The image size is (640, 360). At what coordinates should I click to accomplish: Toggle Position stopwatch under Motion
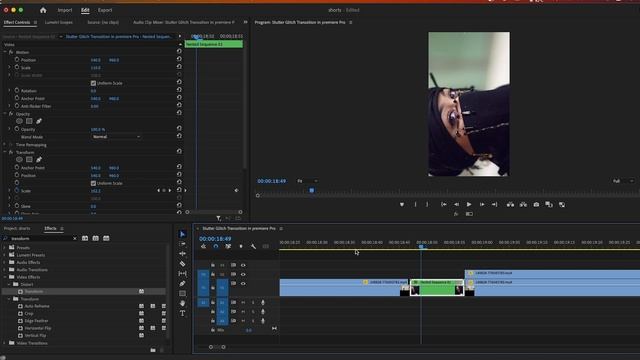click(17, 60)
